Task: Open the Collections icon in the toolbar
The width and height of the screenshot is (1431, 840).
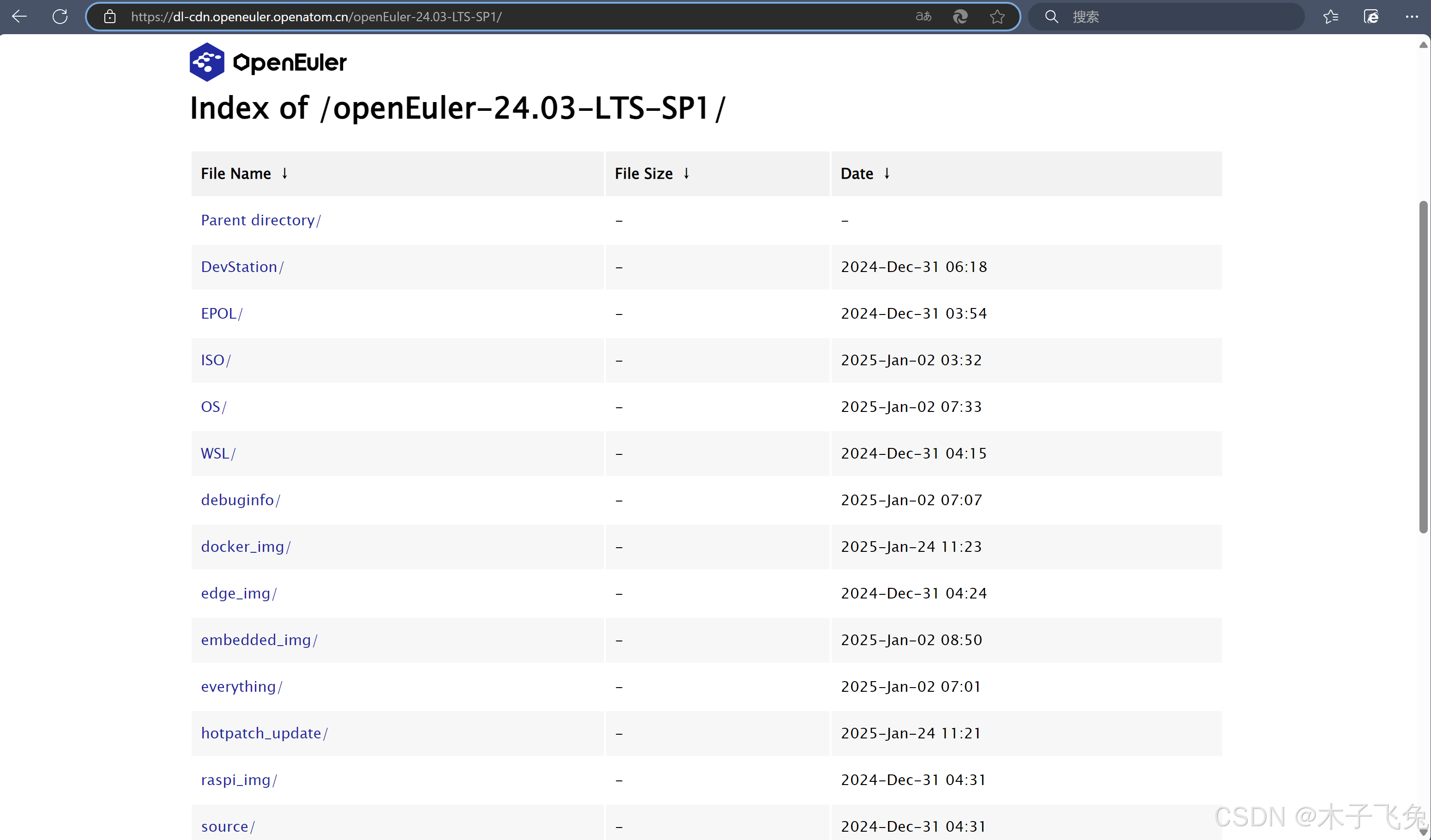Action: pos(1371,17)
